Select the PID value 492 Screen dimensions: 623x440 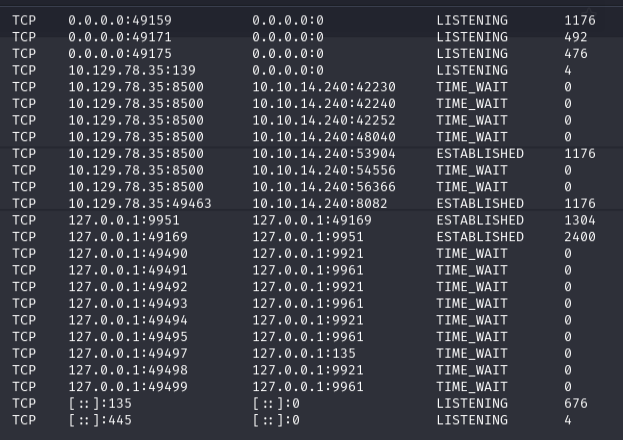(575, 37)
